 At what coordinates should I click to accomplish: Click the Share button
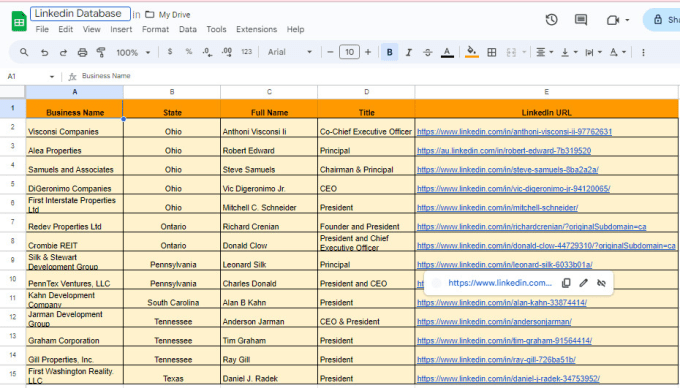click(662, 20)
